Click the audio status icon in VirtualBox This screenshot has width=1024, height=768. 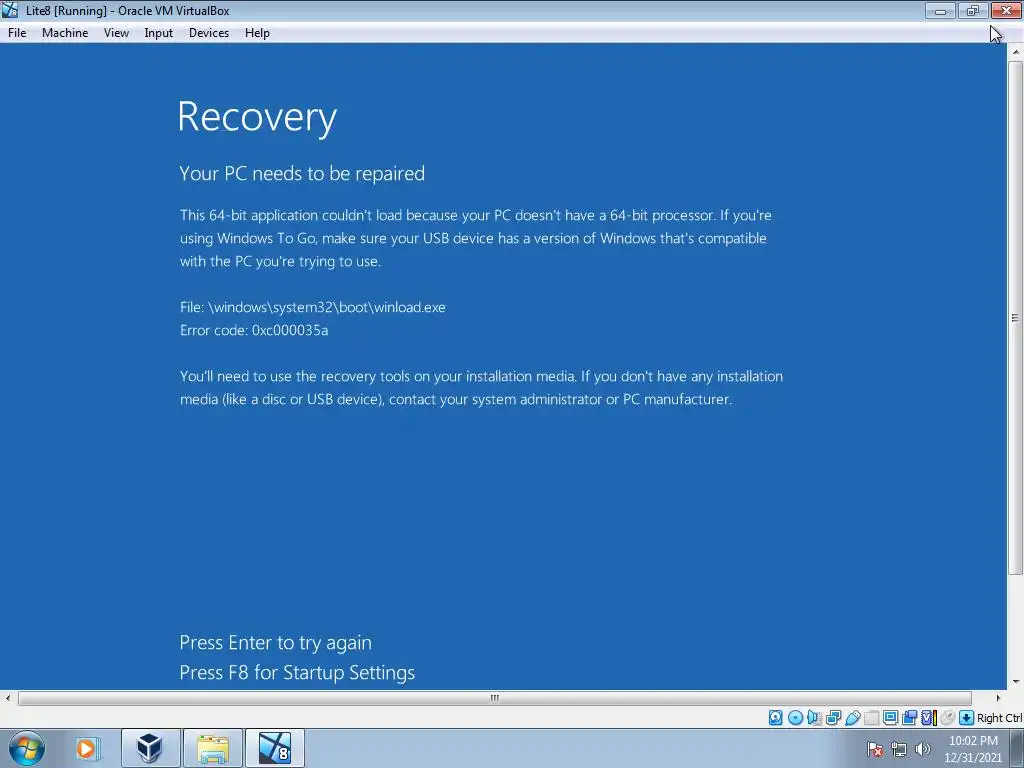[x=814, y=718]
